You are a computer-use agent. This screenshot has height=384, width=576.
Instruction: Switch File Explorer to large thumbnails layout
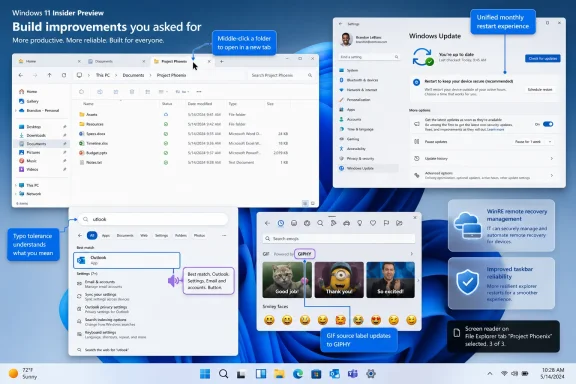pyautogui.click(x=313, y=203)
